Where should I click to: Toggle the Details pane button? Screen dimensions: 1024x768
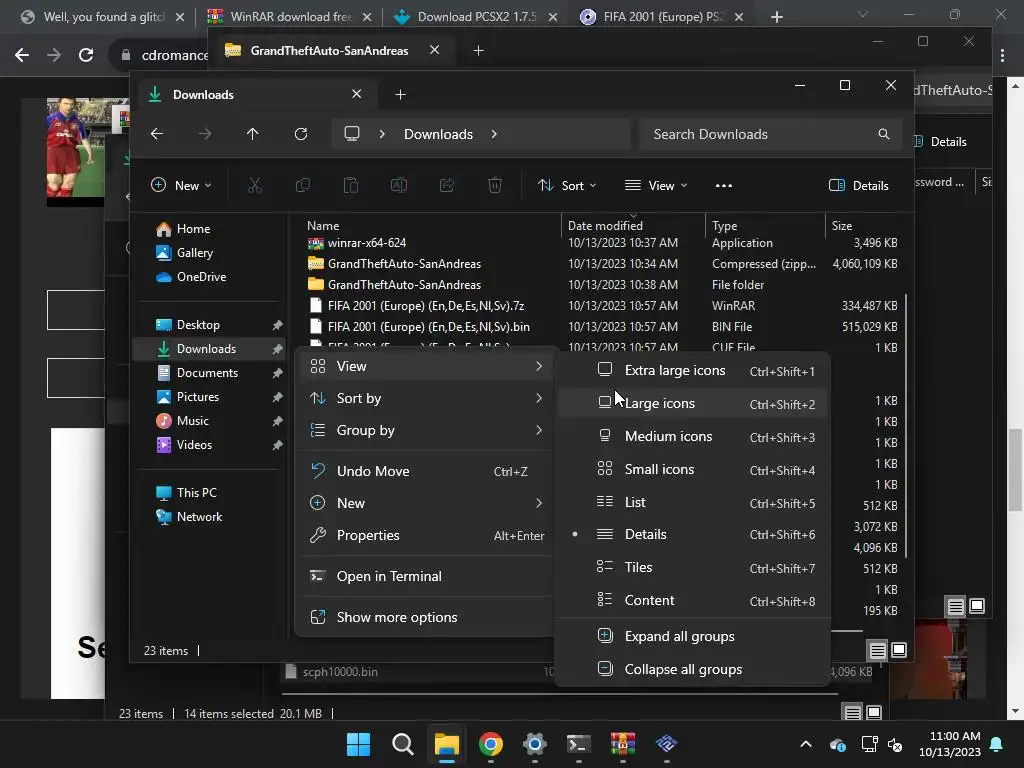point(859,185)
